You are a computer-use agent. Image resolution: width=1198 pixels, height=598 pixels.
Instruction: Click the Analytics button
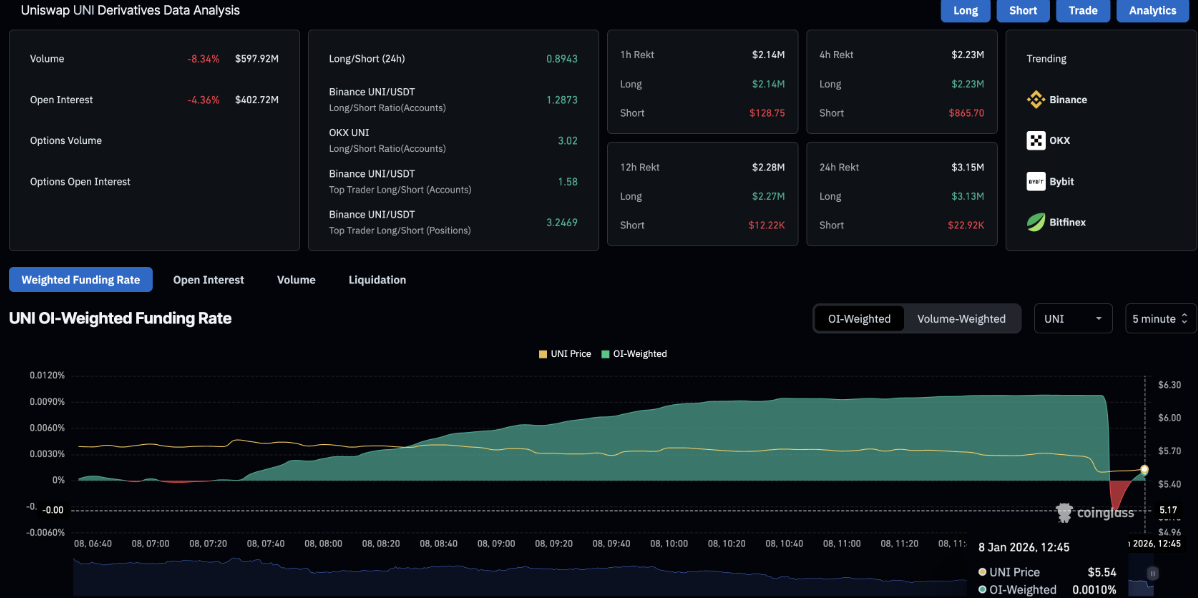click(1152, 10)
